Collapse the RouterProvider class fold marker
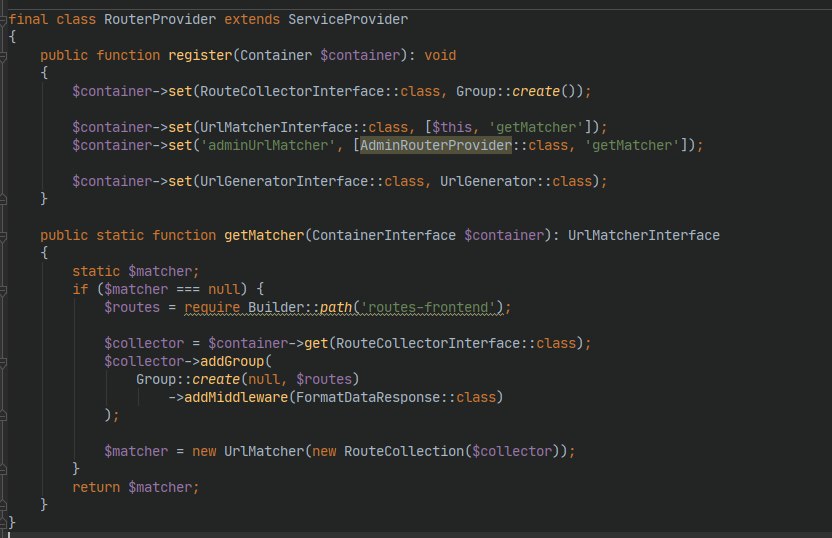 point(3,20)
